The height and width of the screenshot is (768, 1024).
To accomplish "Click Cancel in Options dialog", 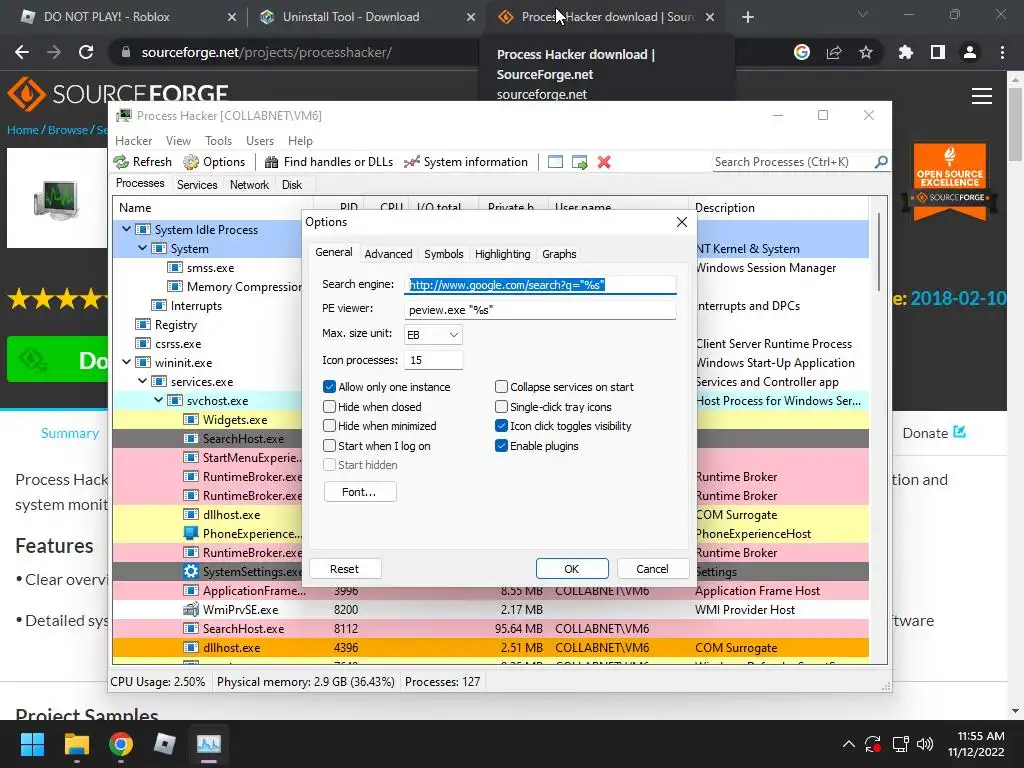I will click(x=652, y=569).
